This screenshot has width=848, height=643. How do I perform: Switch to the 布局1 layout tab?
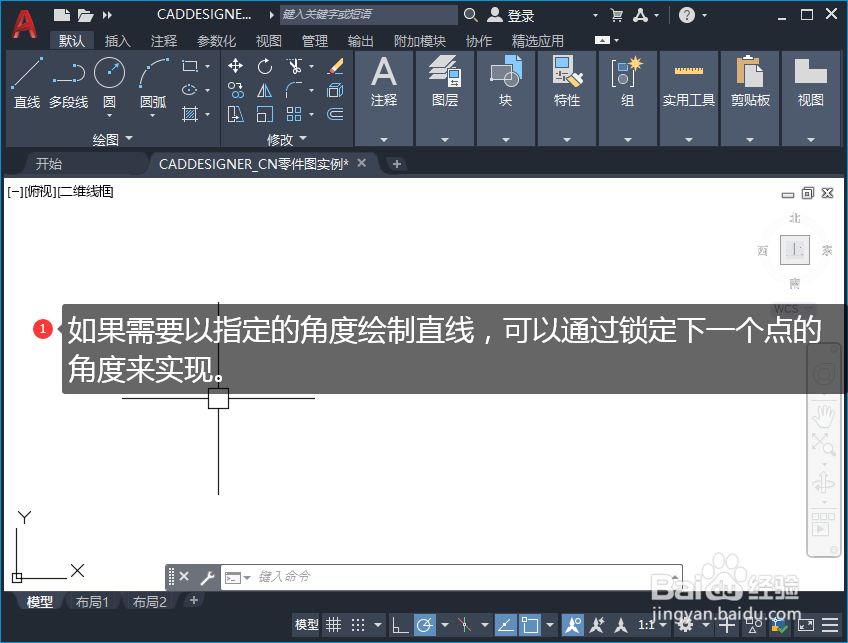92,601
